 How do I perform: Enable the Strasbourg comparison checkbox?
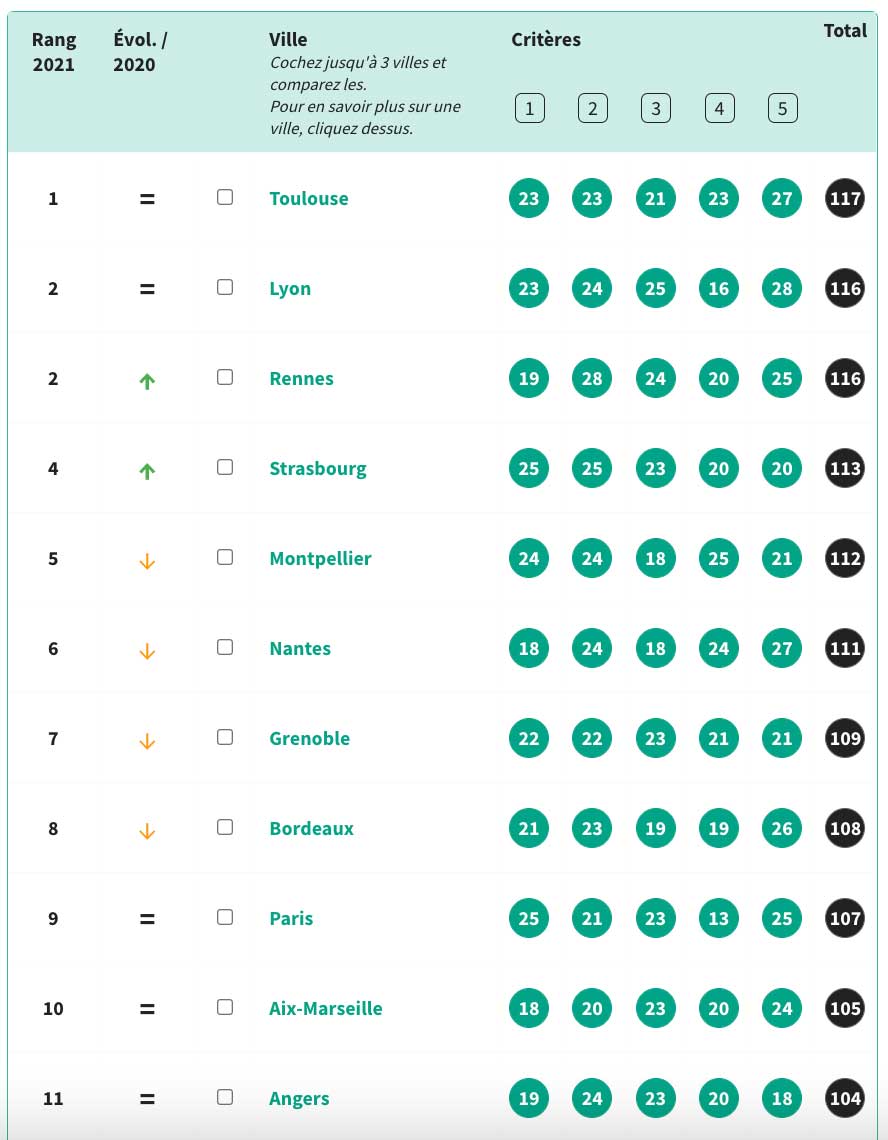coord(225,467)
